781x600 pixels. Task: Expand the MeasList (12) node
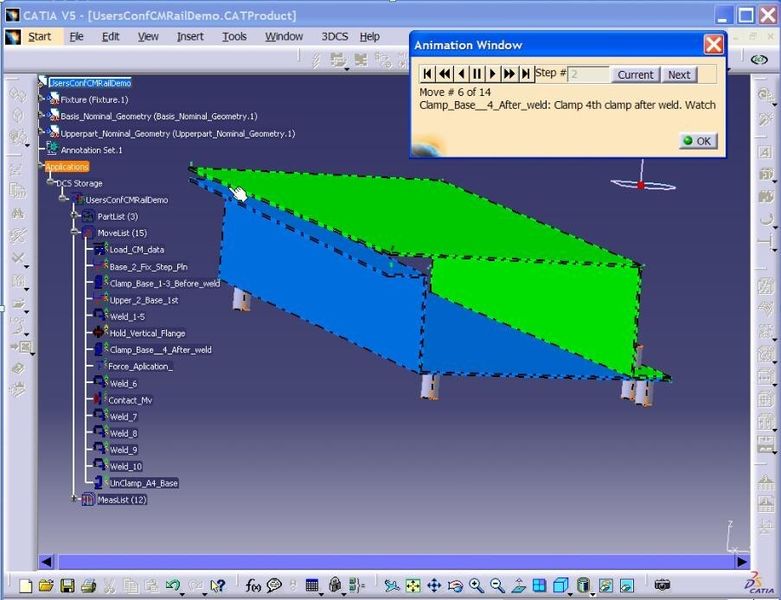point(74,498)
